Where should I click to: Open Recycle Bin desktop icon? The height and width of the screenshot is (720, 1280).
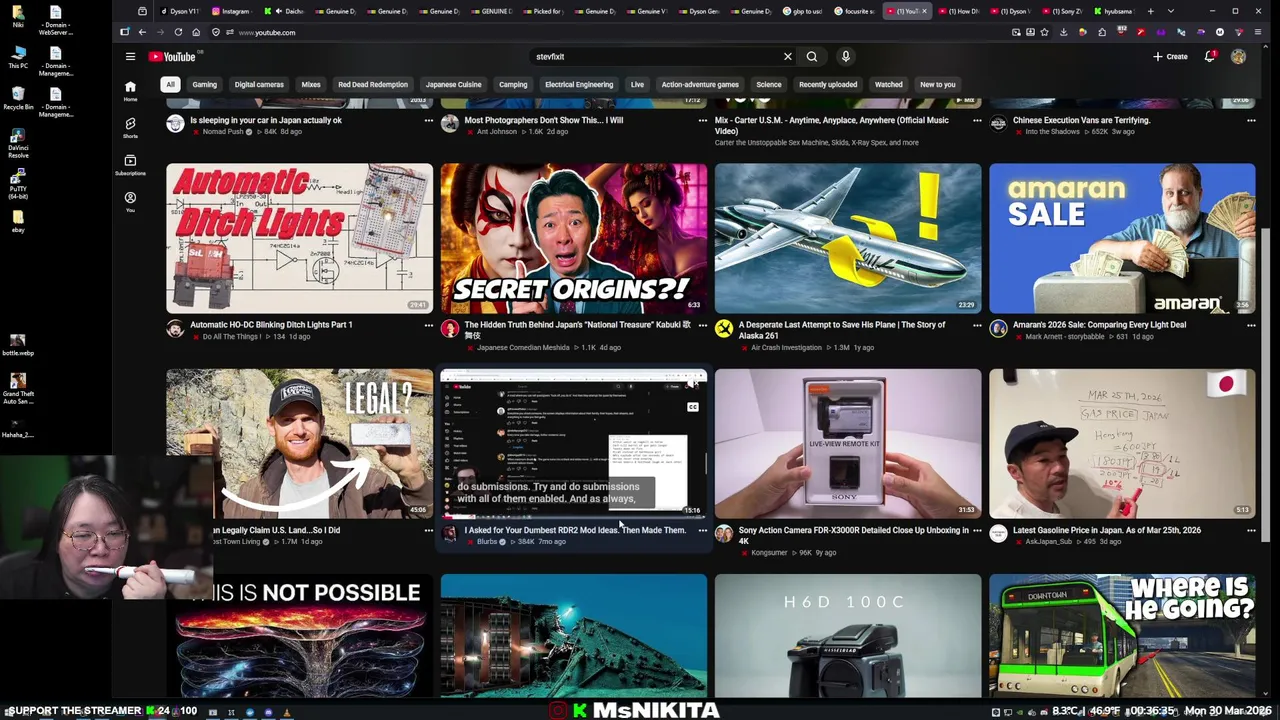pyautogui.click(x=18, y=96)
